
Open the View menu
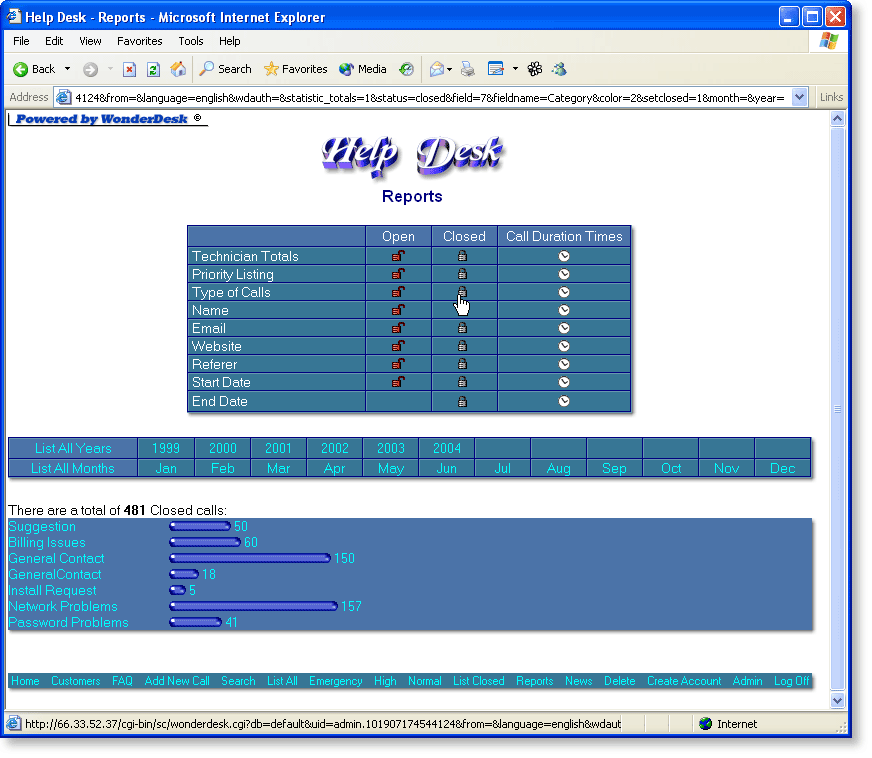click(x=90, y=41)
